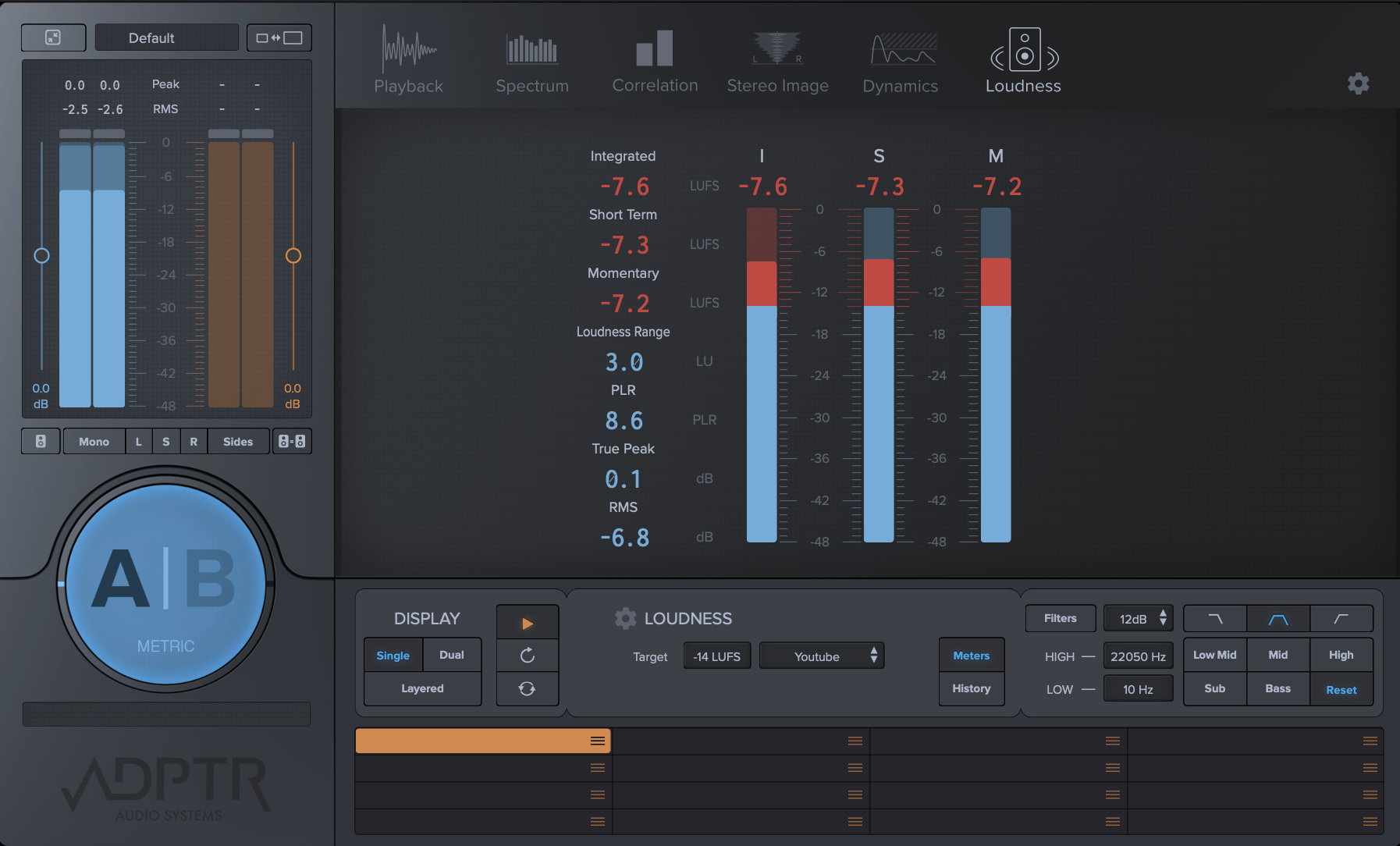The image size is (1400, 846).
Task: Toggle Sides monitoring
Action: click(238, 441)
